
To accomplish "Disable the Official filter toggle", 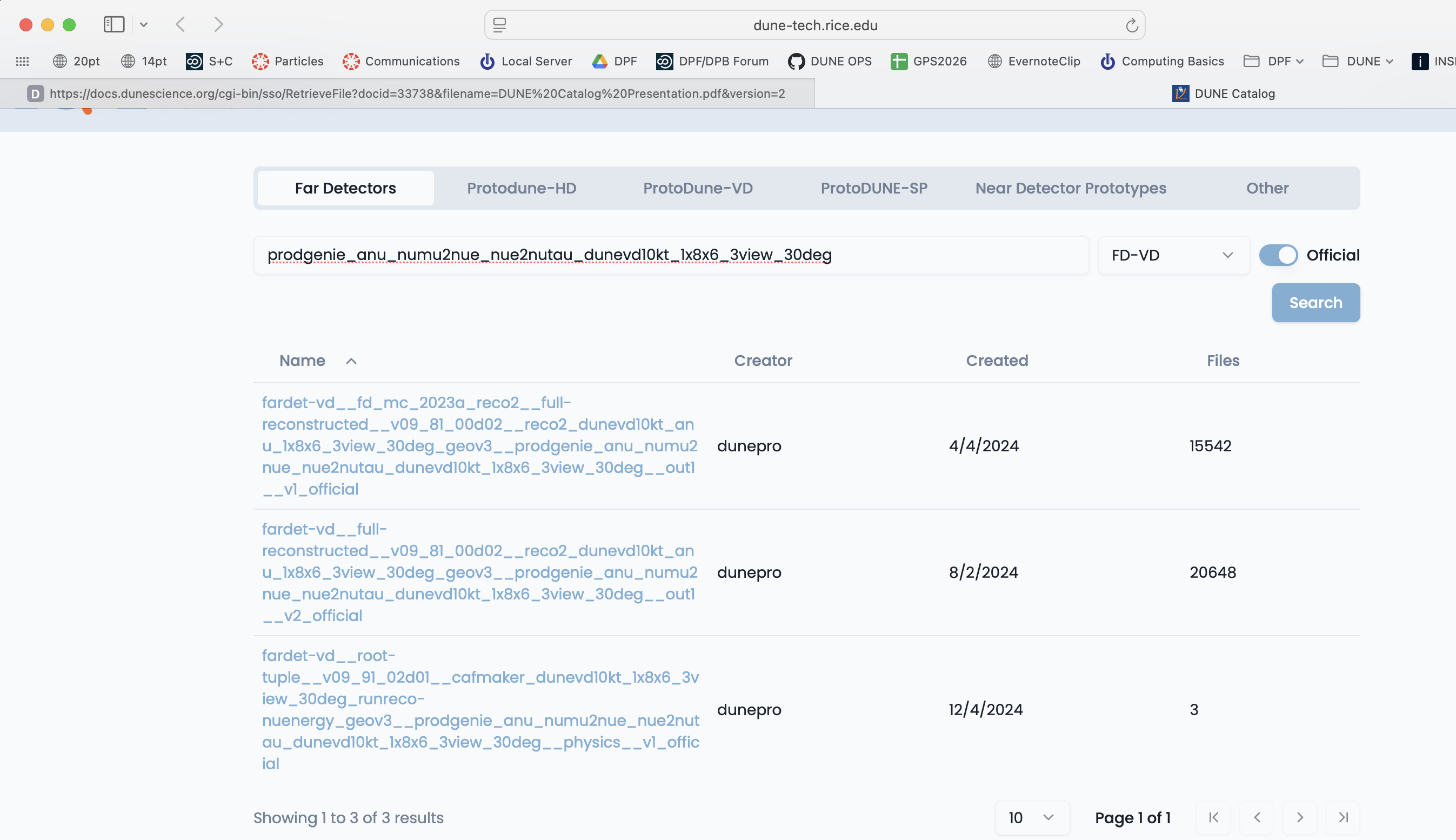I will [x=1278, y=255].
